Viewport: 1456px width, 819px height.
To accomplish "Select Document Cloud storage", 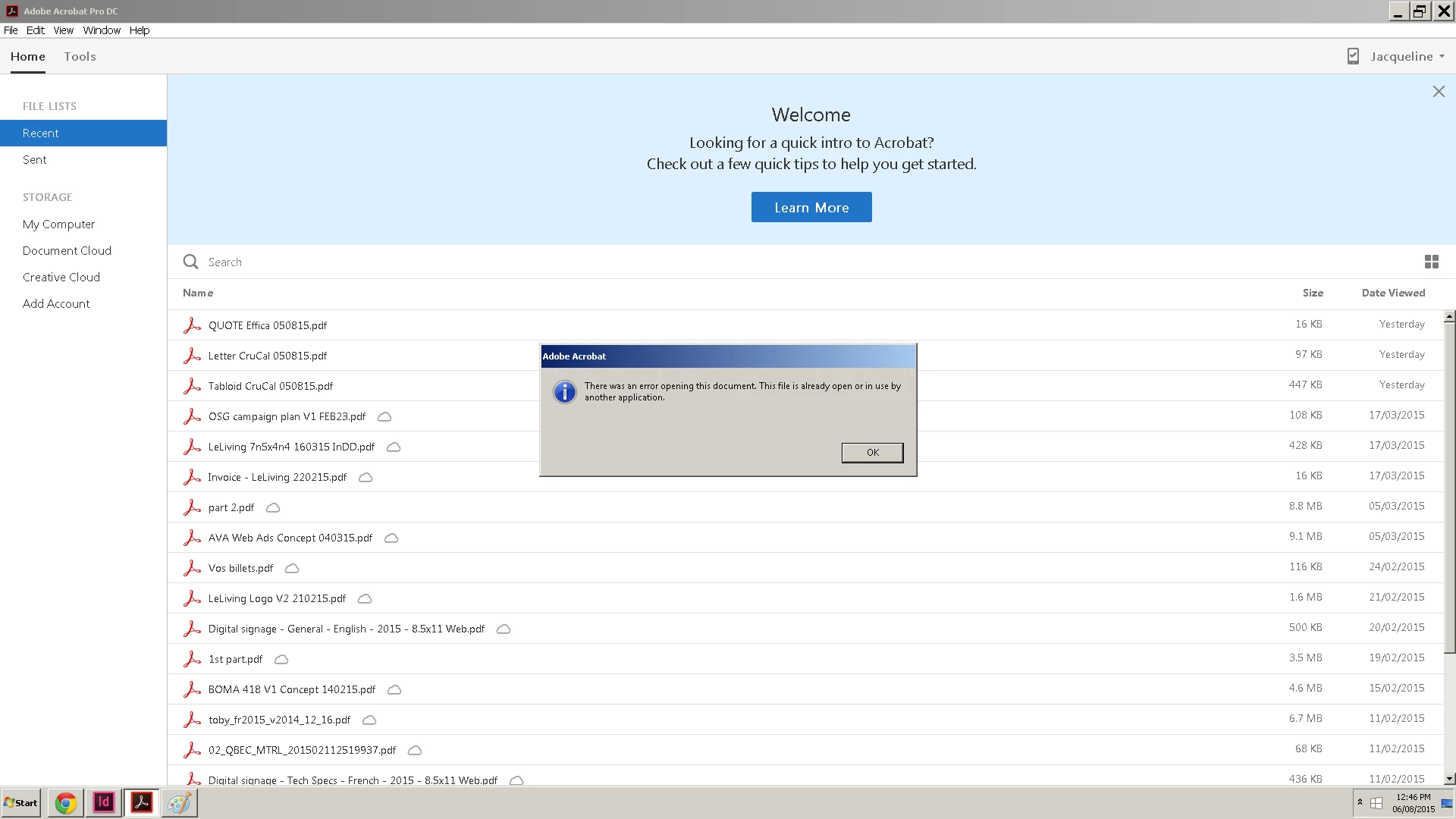I will [67, 251].
